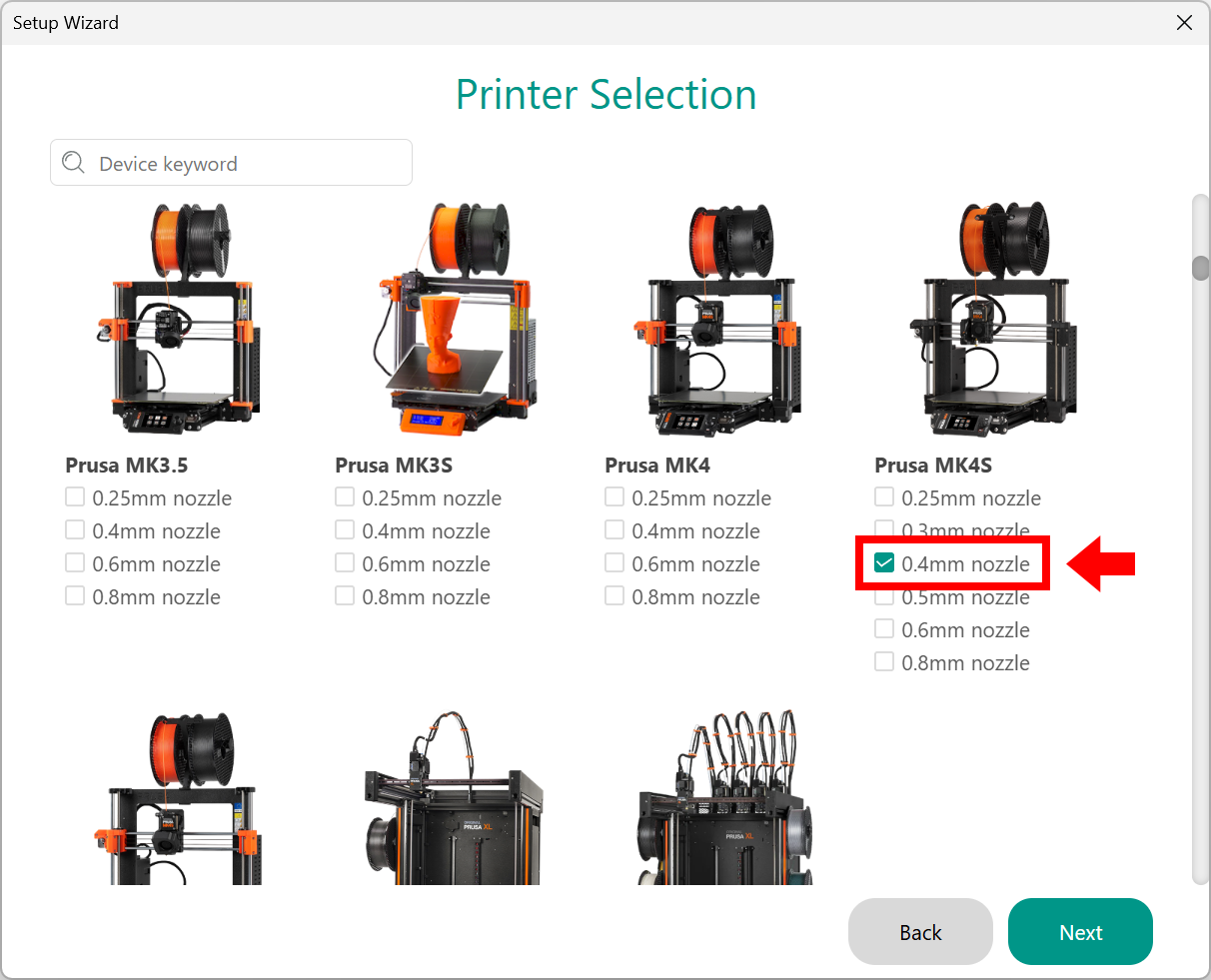Select the five-toolhead Prusa XL printer image
This screenshot has height=980, width=1211.
722,799
